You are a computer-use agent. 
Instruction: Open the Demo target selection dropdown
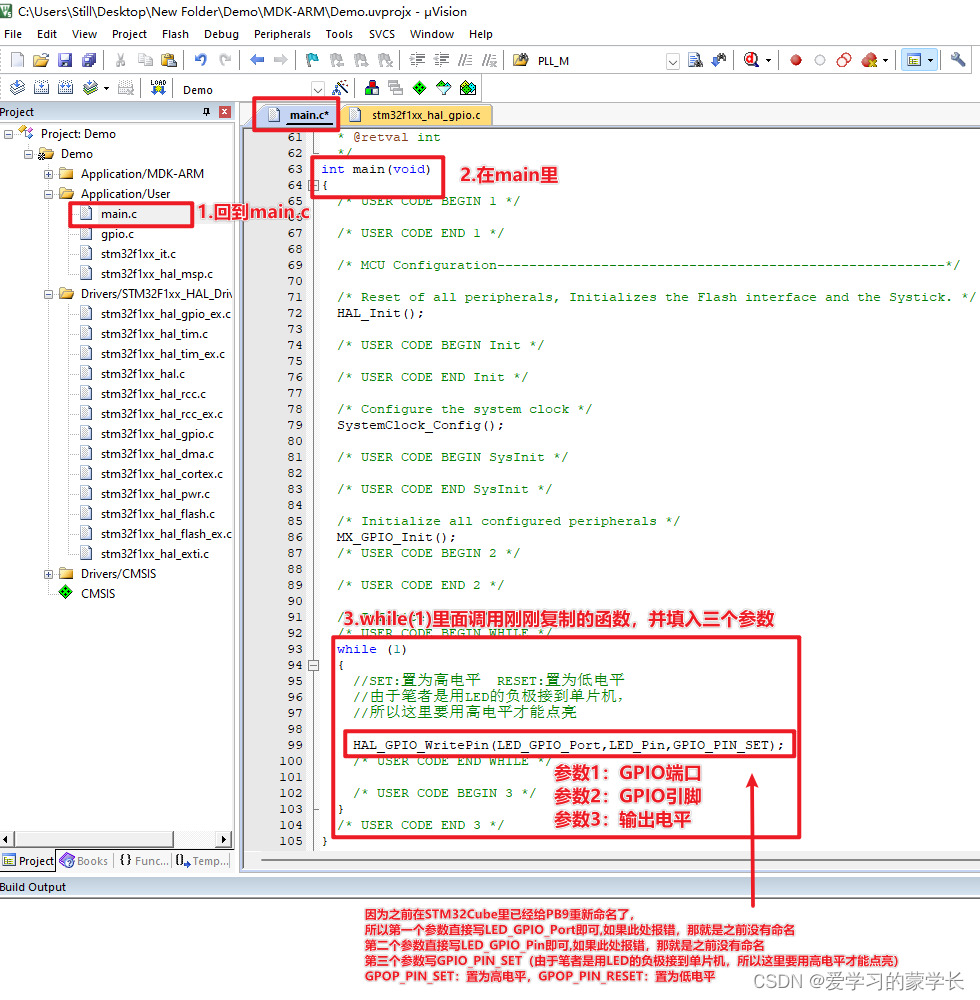point(318,89)
